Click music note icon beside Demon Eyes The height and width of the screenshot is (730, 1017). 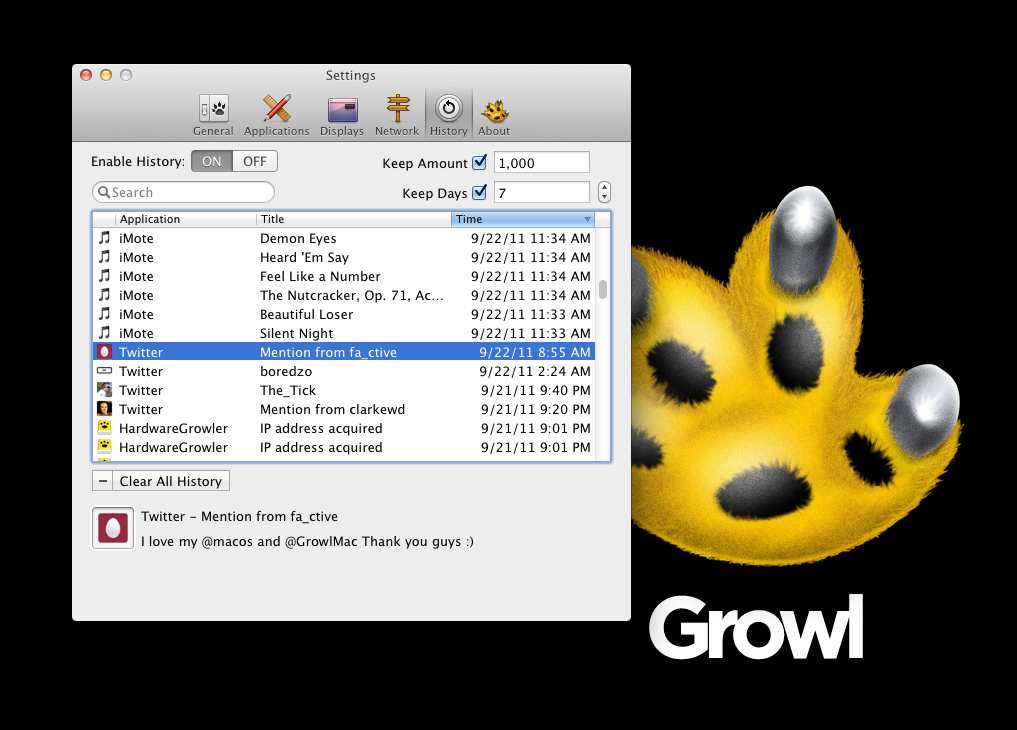tap(104, 238)
